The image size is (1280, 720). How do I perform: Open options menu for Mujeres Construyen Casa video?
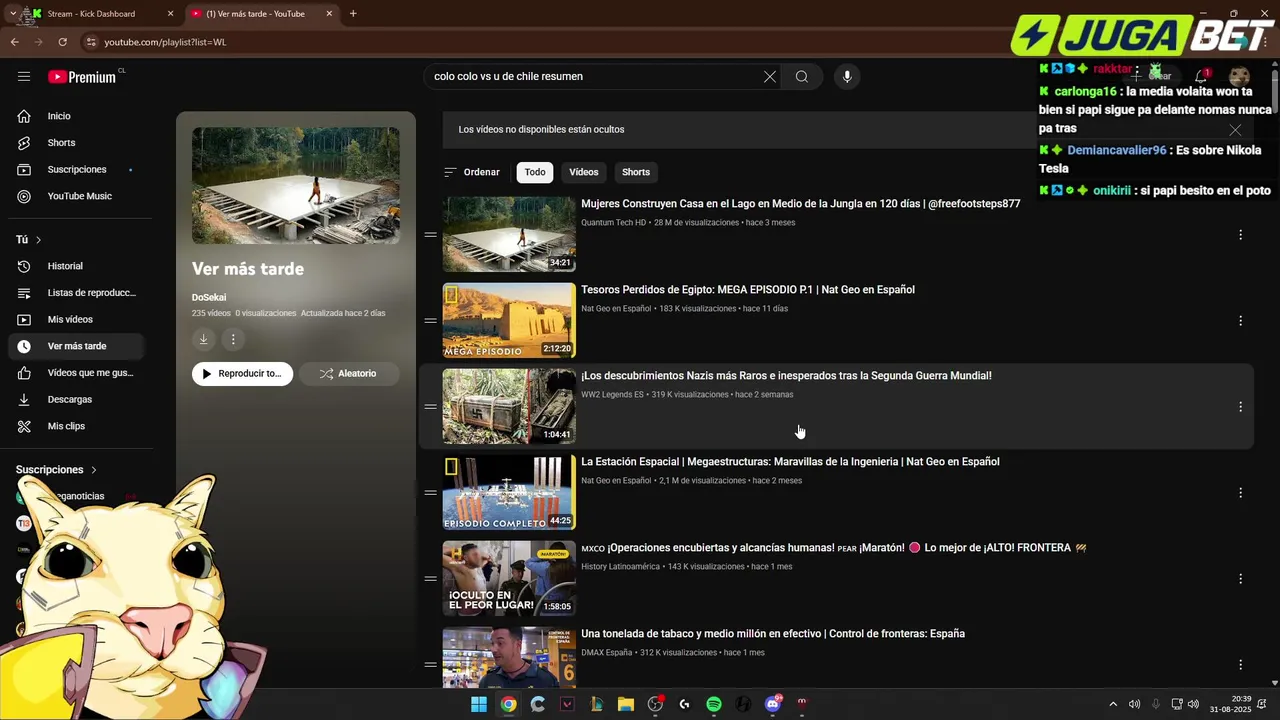(x=1240, y=235)
